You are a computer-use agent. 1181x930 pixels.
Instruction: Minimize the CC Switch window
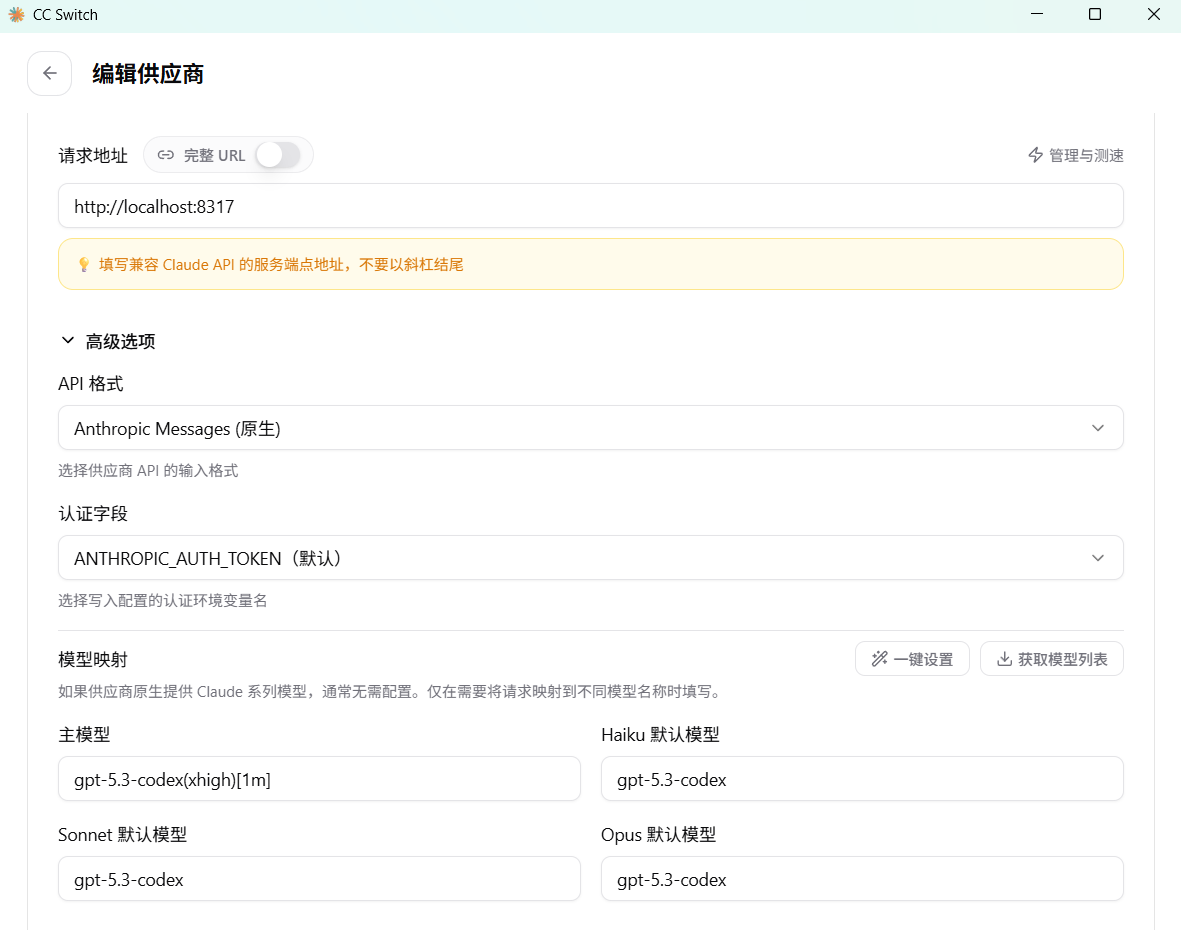coord(1037,14)
